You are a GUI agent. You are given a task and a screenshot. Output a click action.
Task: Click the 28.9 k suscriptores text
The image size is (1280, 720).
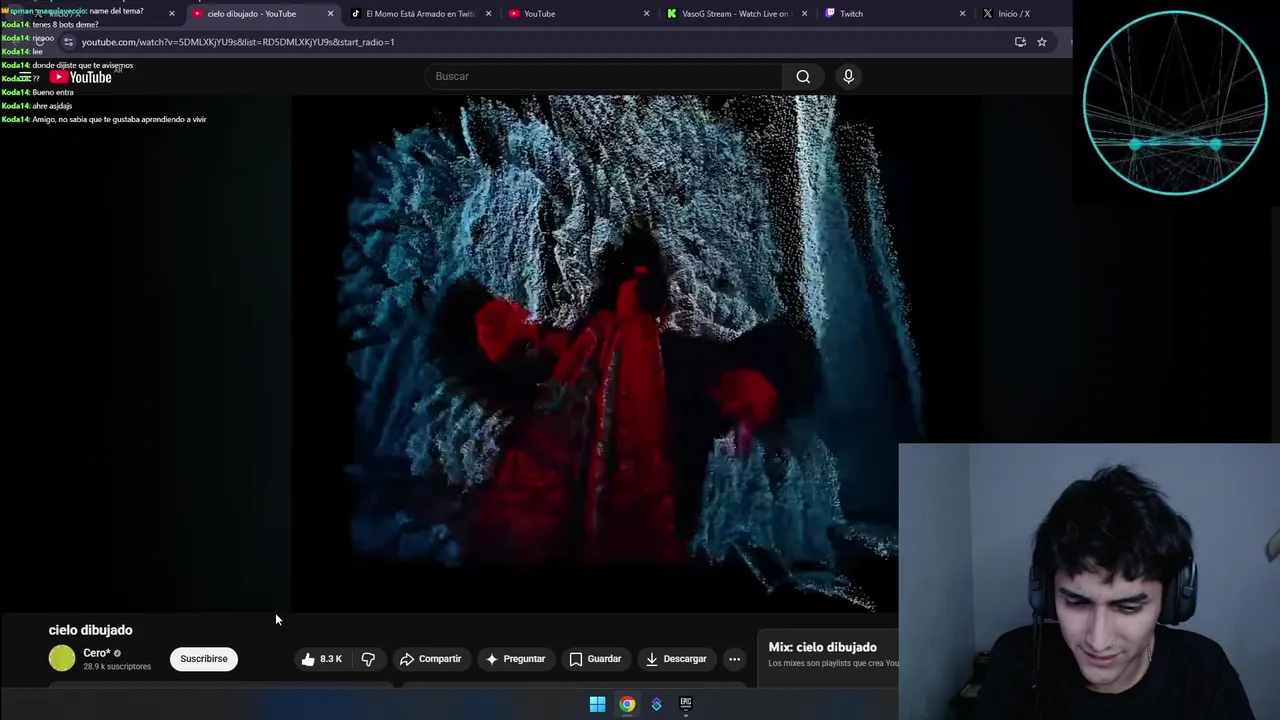pos(117,667)
